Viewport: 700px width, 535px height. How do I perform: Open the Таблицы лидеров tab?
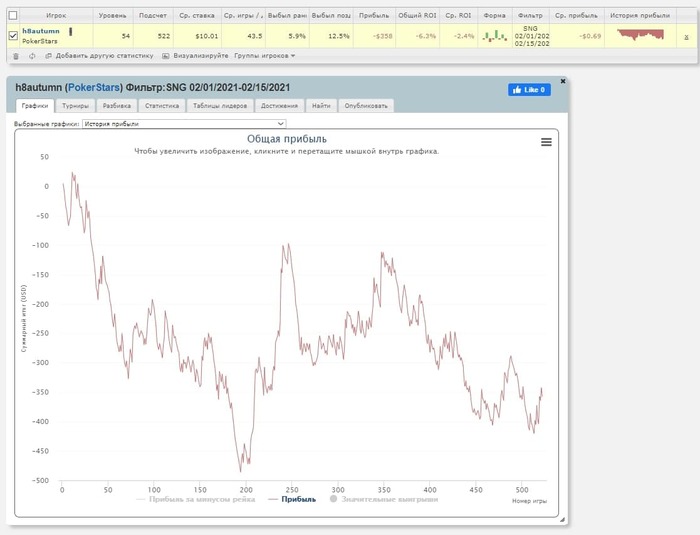(x=220, y=106)
